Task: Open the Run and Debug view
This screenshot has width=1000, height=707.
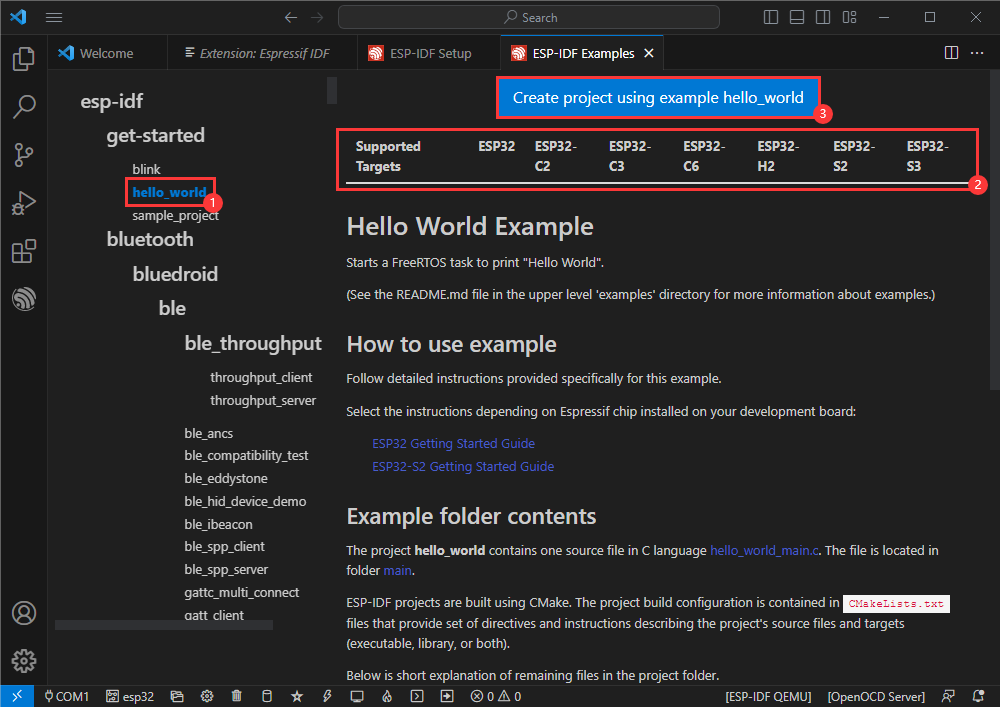Action: 24,203
